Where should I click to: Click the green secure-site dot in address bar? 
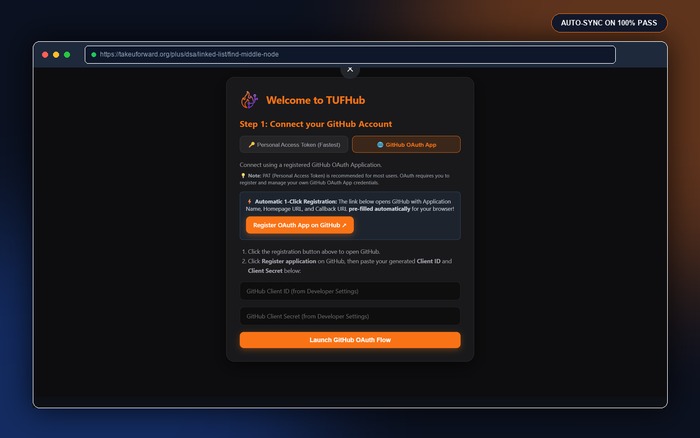pyautogui.click(x=94, y=54)
